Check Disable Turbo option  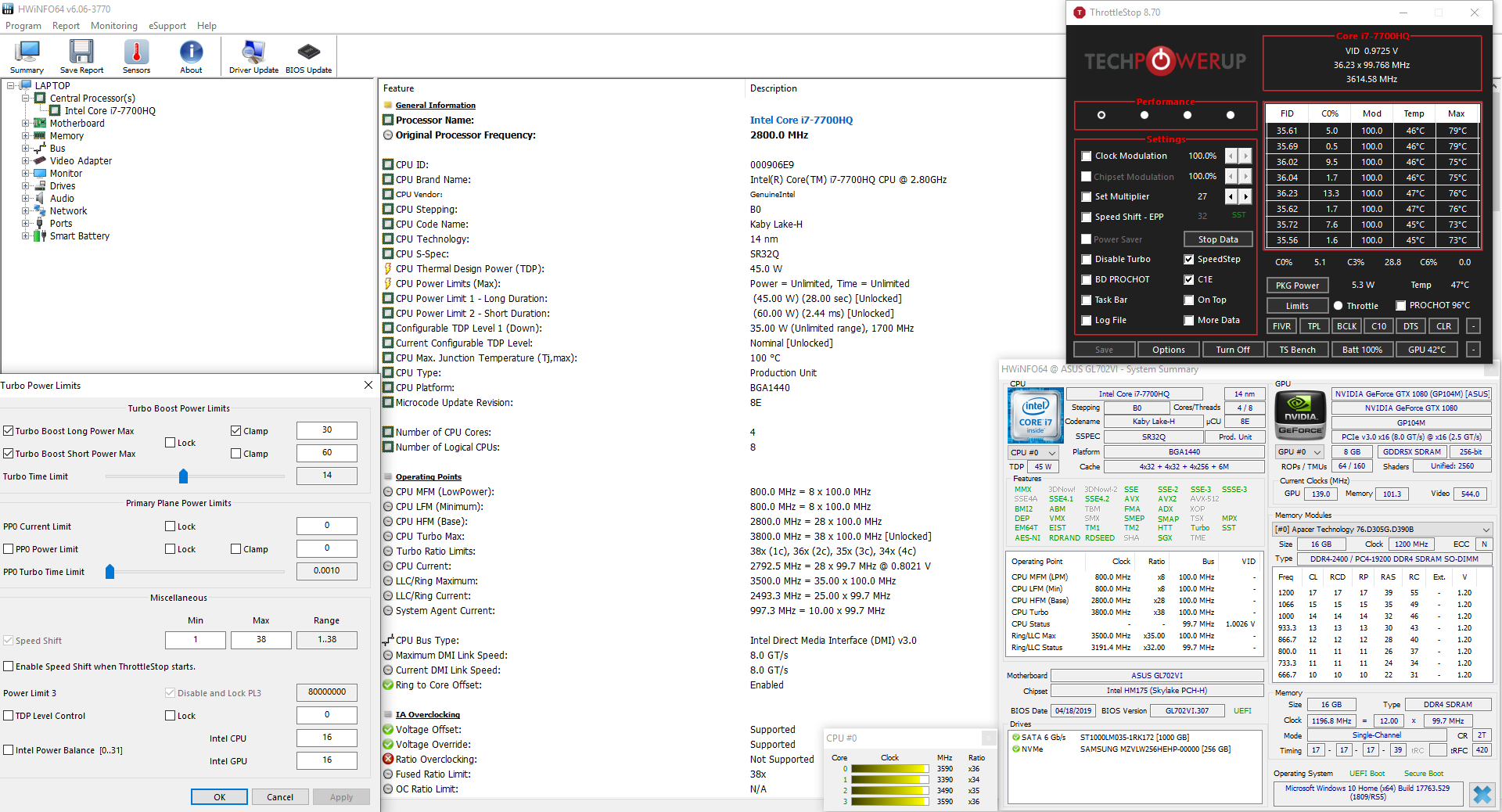[x=1086, y=259]
